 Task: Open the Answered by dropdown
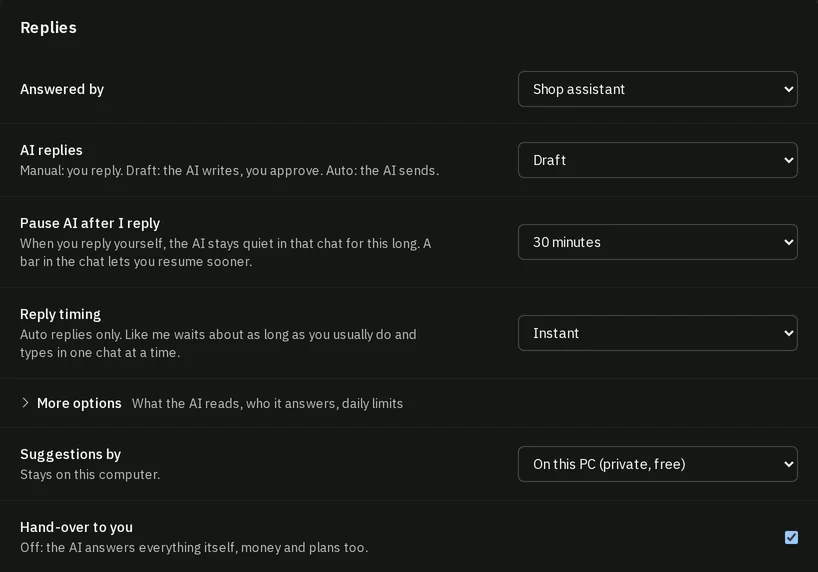tap(657, 89)
